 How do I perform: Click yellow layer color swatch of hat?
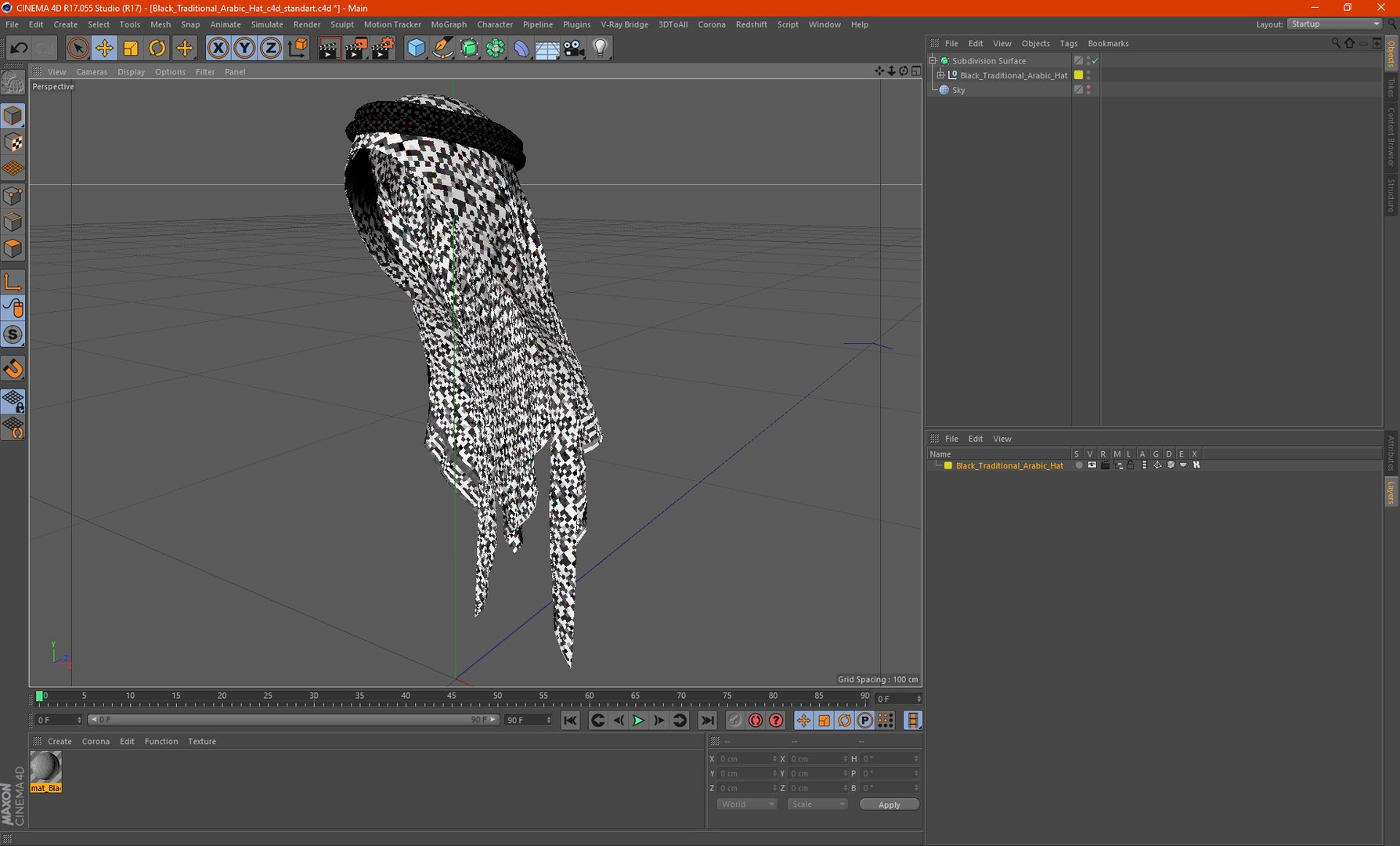tap(1078, 75)
